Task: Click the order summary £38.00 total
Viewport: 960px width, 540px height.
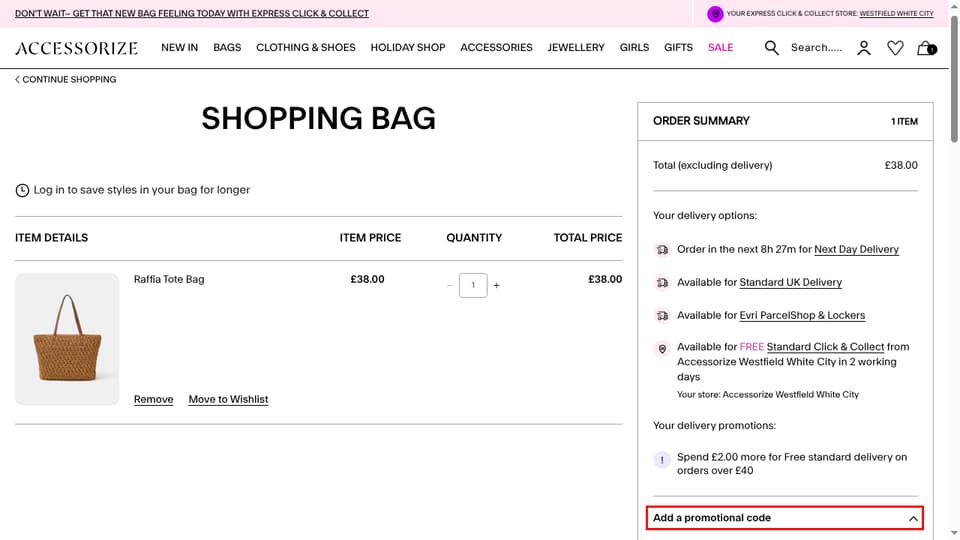Action: tap(901, 165)
